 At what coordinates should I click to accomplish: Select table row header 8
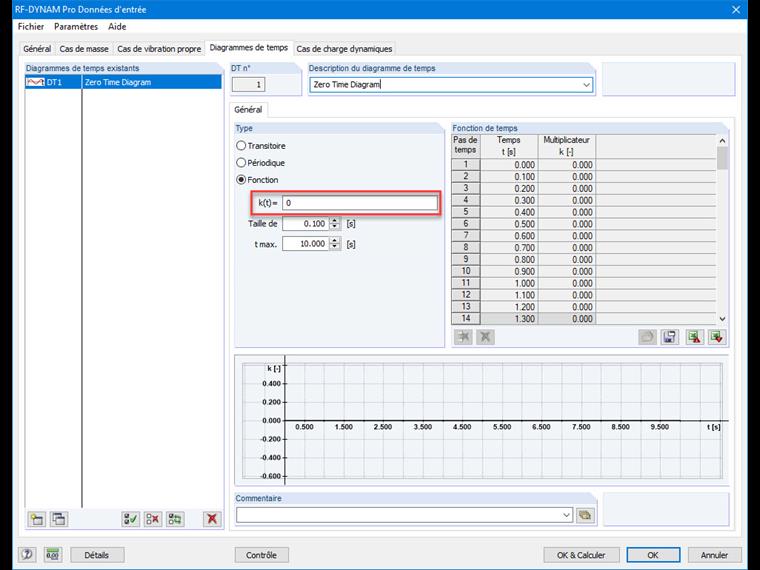coord(466,247)
